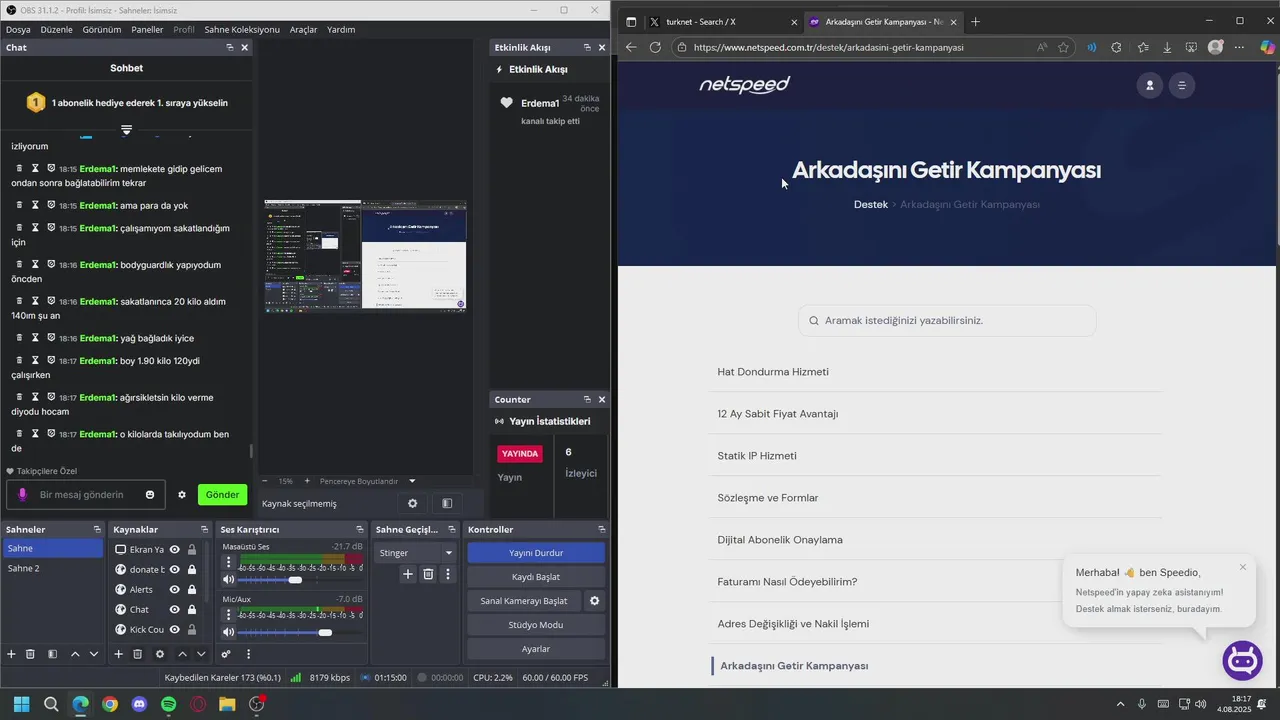This screenshot has height=720, width=1280.
Task: Add a new source in Kaynaklar panel
Action: pos(118,654)
